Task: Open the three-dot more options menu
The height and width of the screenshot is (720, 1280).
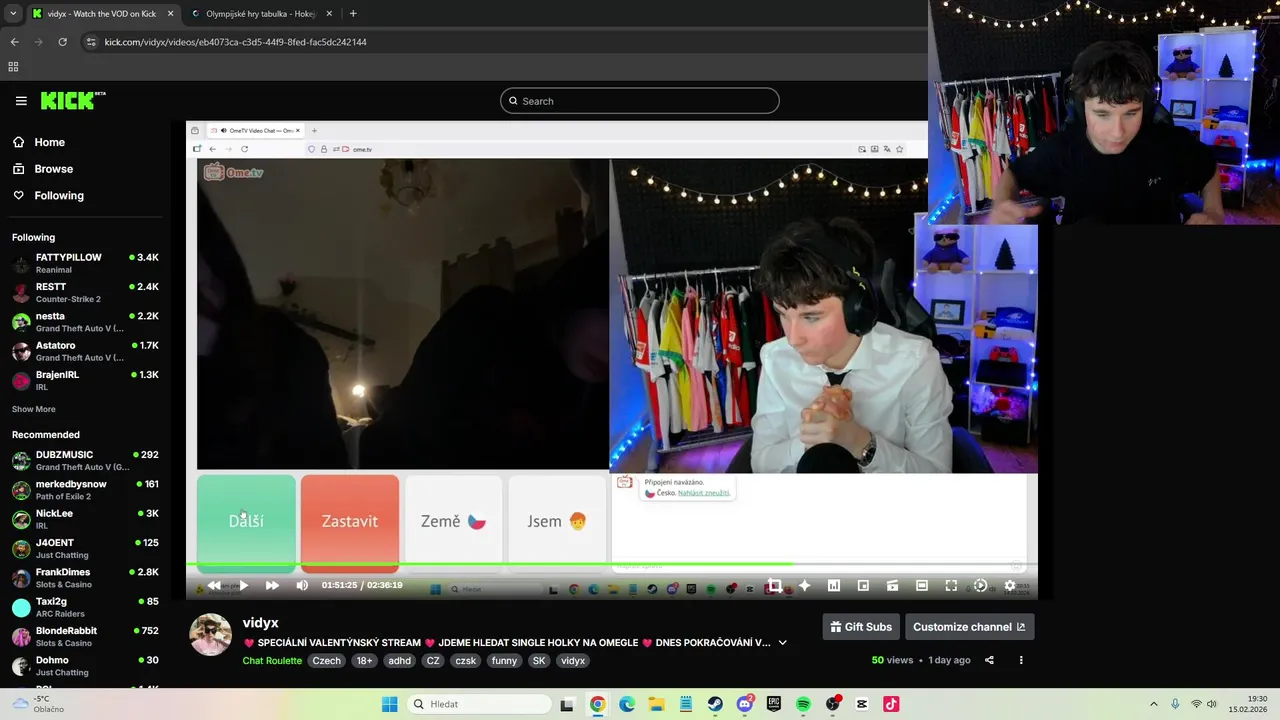Action: coord(1021,660)
